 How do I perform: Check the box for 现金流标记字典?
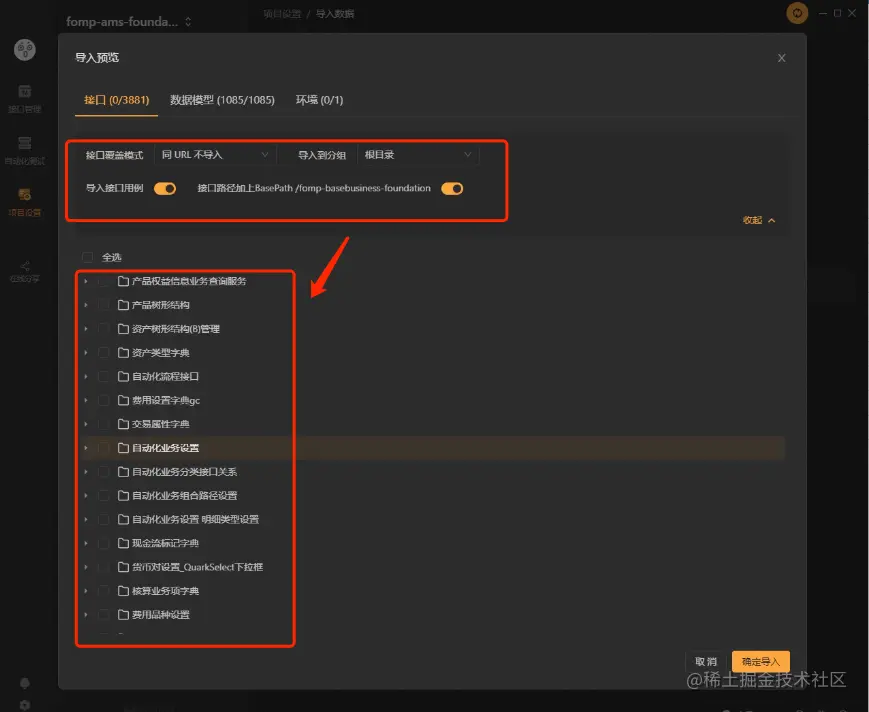(104, 543)
